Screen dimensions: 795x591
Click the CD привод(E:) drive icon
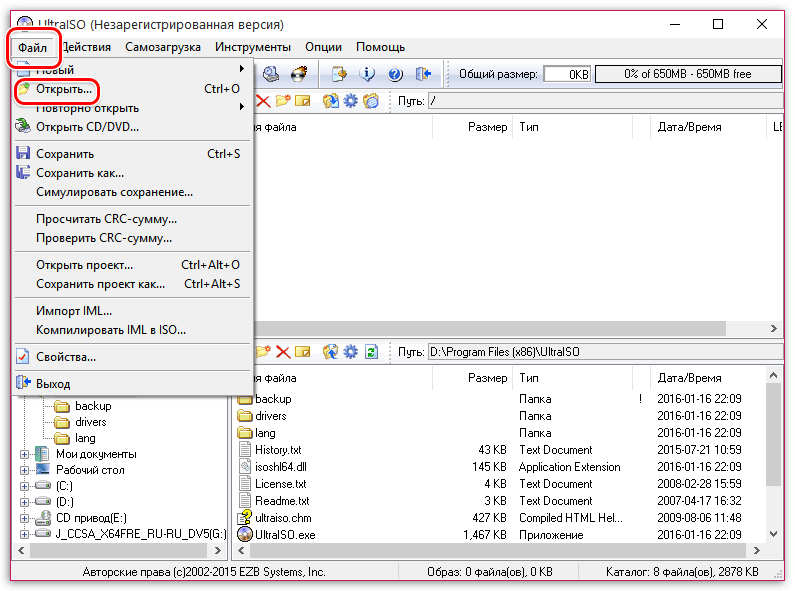point(43,518)
